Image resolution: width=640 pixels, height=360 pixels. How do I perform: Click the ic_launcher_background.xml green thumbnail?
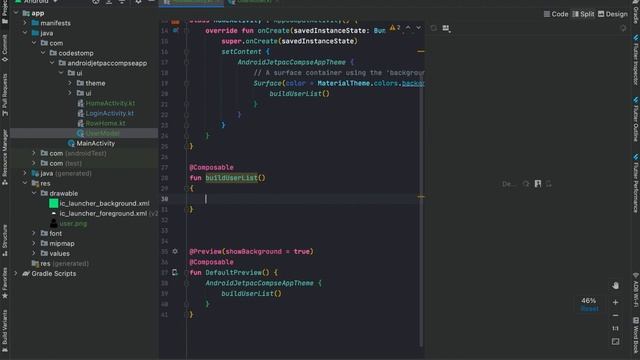coord(53,203)
